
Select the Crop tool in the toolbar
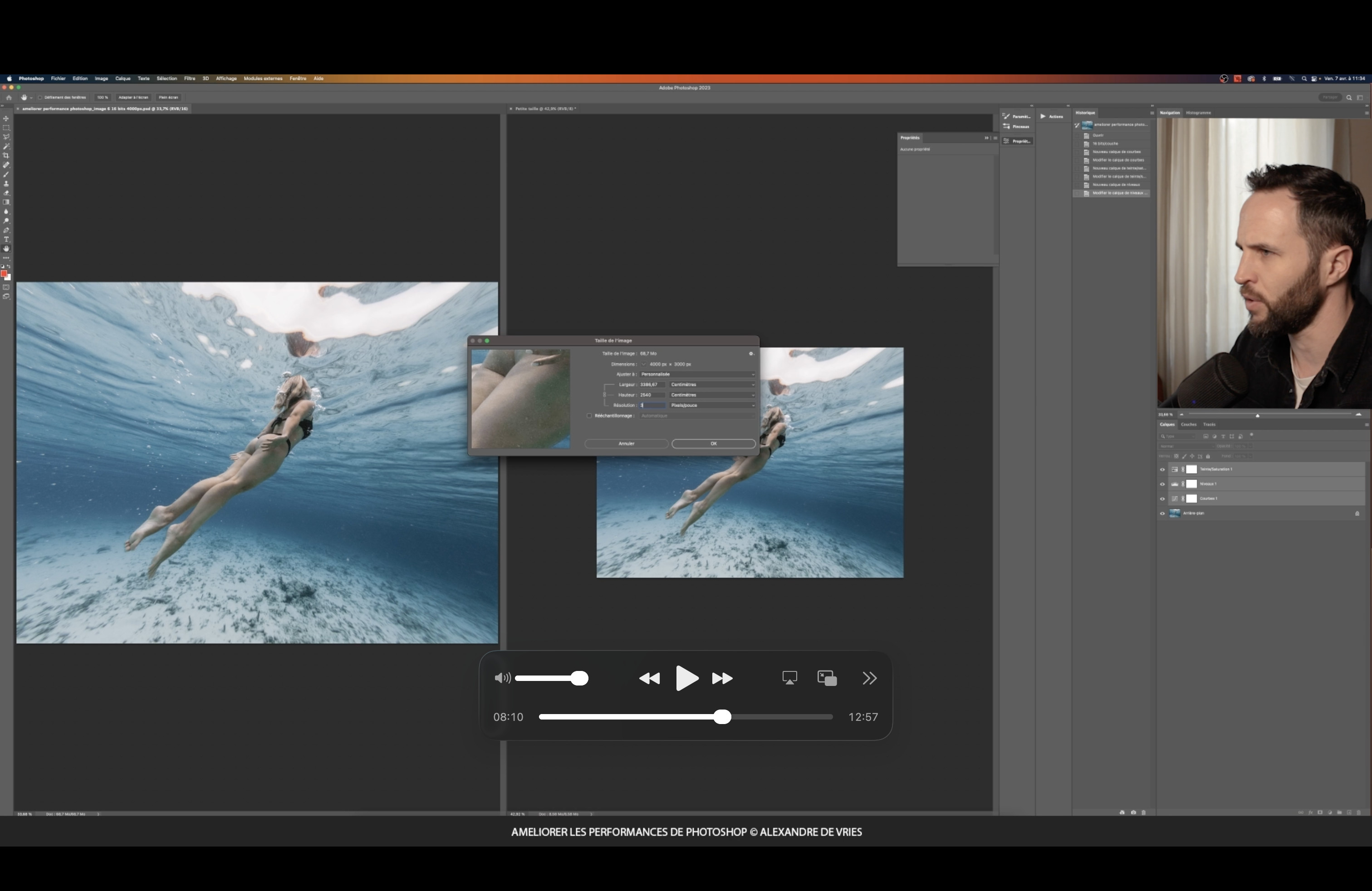click(x=6, y=156)
